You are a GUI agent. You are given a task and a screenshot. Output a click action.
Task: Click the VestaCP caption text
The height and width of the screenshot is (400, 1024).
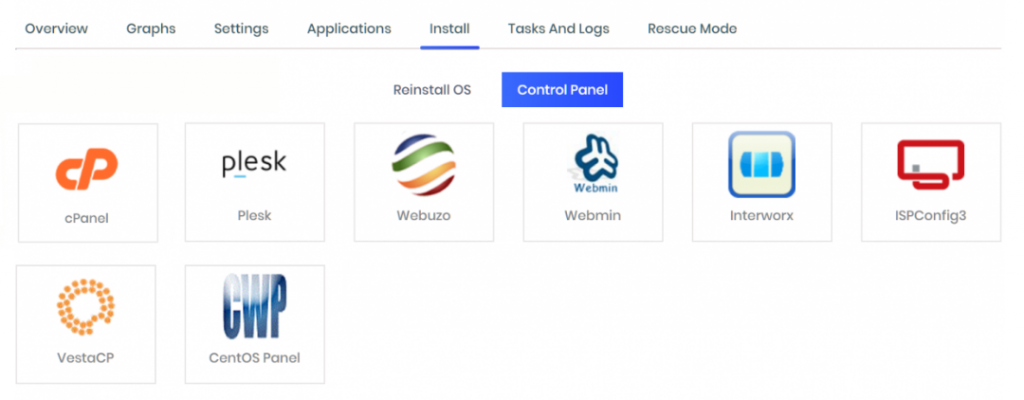tap(86, 358)
